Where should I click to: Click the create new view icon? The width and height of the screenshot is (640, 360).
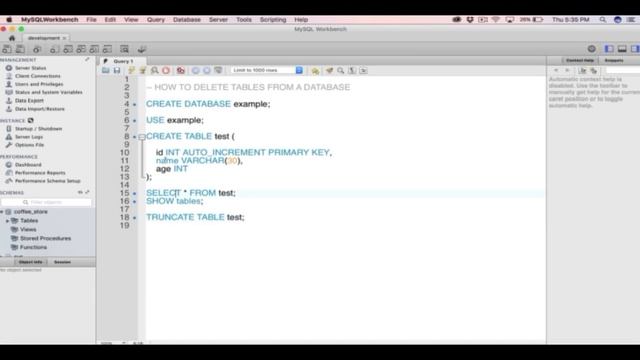[81, 49]
